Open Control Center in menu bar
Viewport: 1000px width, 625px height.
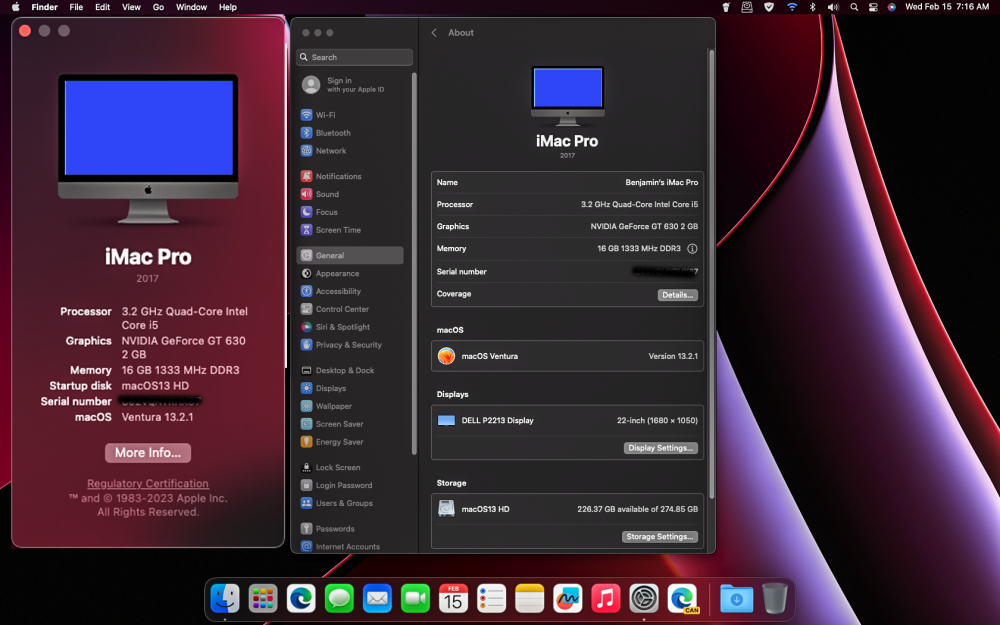[873, 7]
